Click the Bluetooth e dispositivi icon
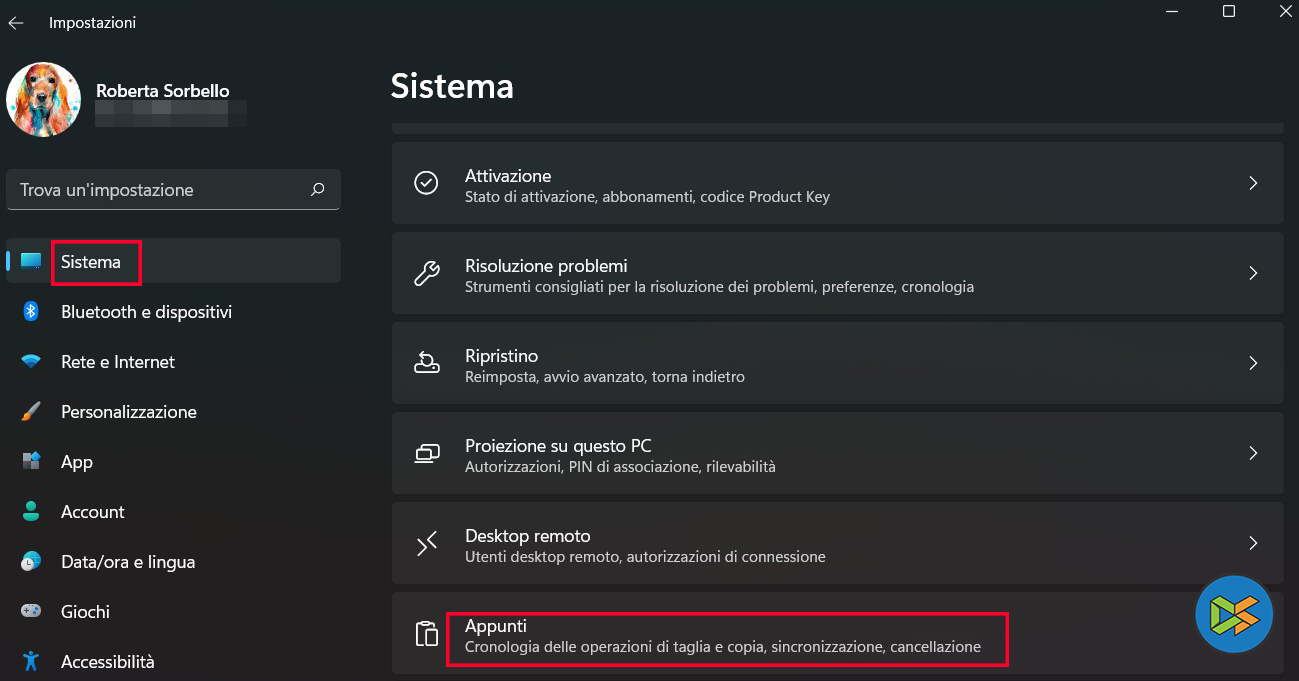 tap(31, 312)
